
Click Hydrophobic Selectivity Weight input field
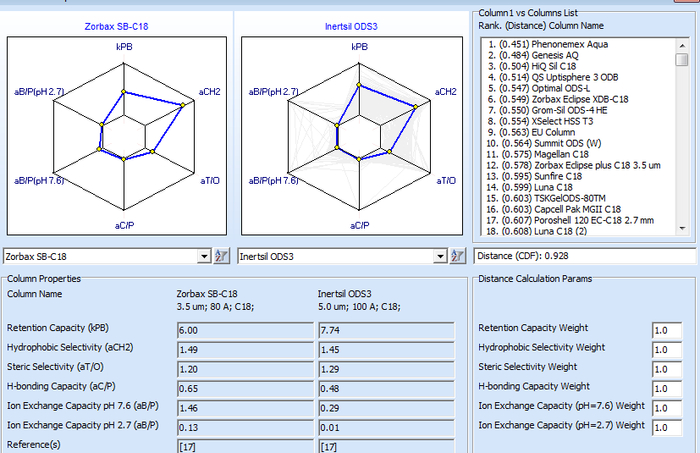pyautogui.click(x=667, y=350)
